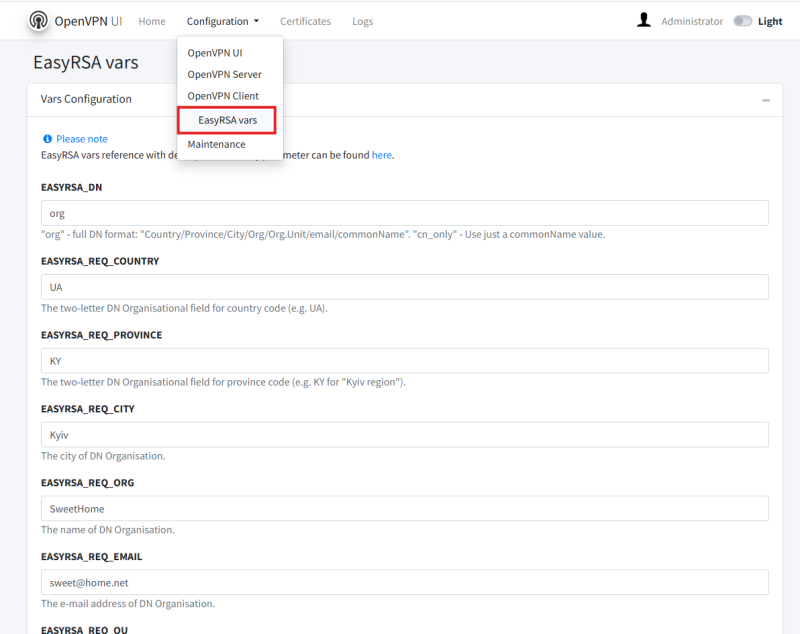
Task: Go to the Home nav item
Action: tap(152, 21)
